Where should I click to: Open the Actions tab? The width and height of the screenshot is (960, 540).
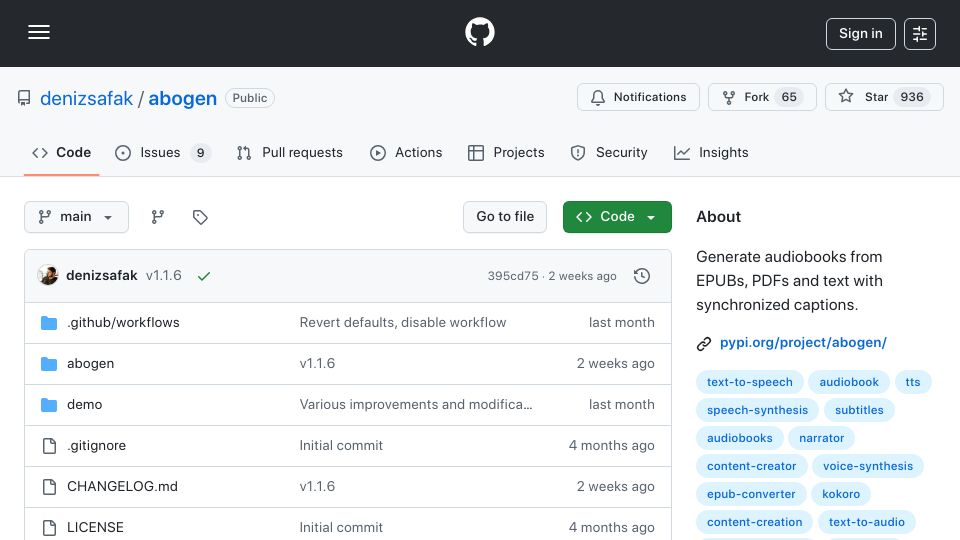click(x=406, y=152)
